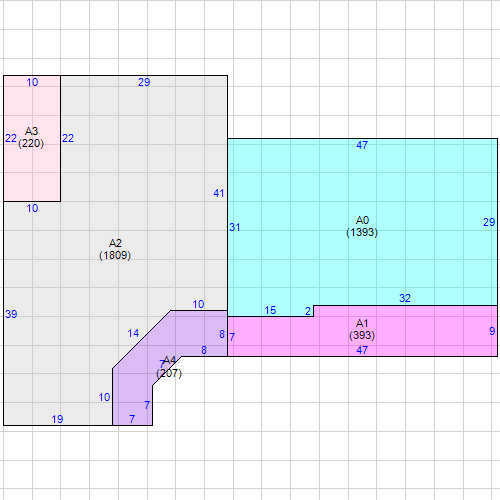This screenshot has height=500, width=500.
Task: Click the dimension 9 on A1's right edge
Action: [492, 331]
